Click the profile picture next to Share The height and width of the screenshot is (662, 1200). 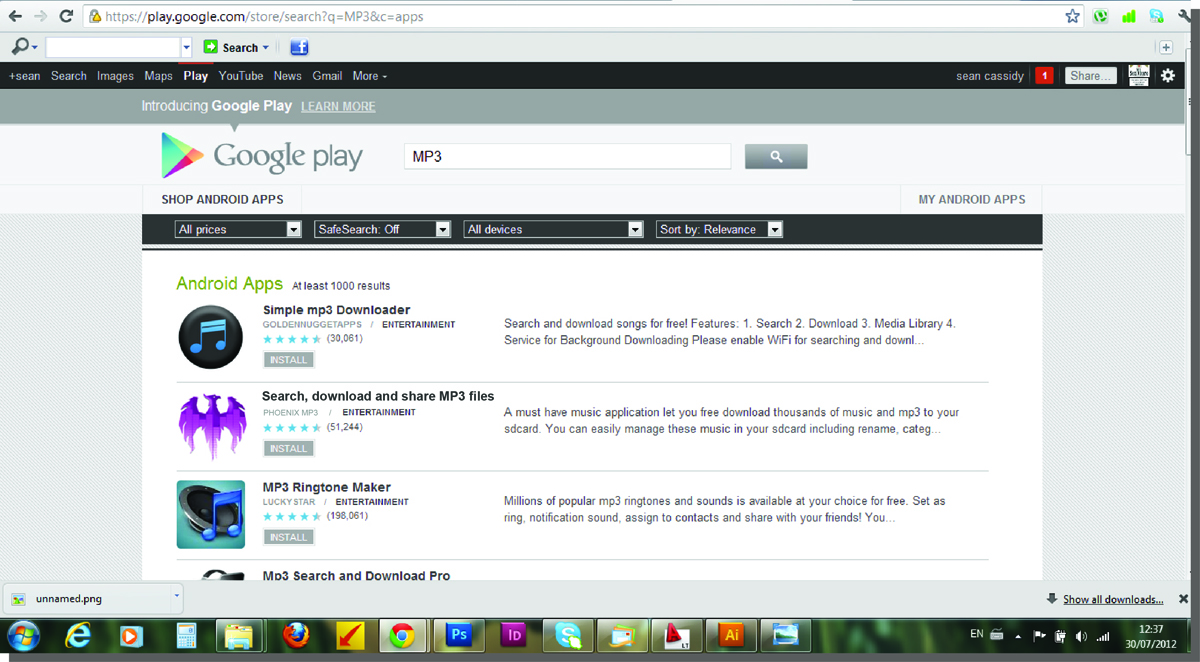click(1139, 75)
